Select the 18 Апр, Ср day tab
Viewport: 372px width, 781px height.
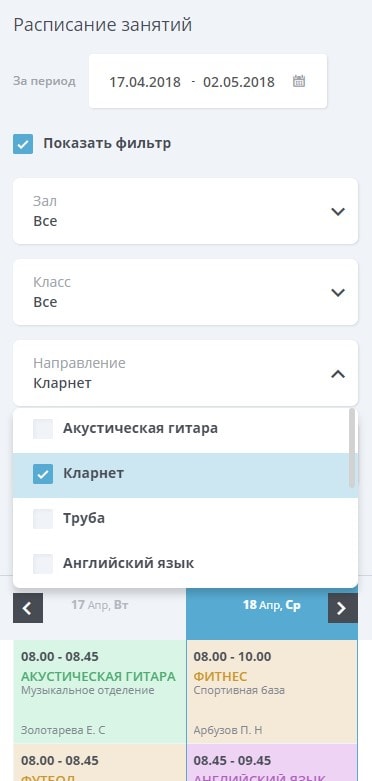coord(272,605)
